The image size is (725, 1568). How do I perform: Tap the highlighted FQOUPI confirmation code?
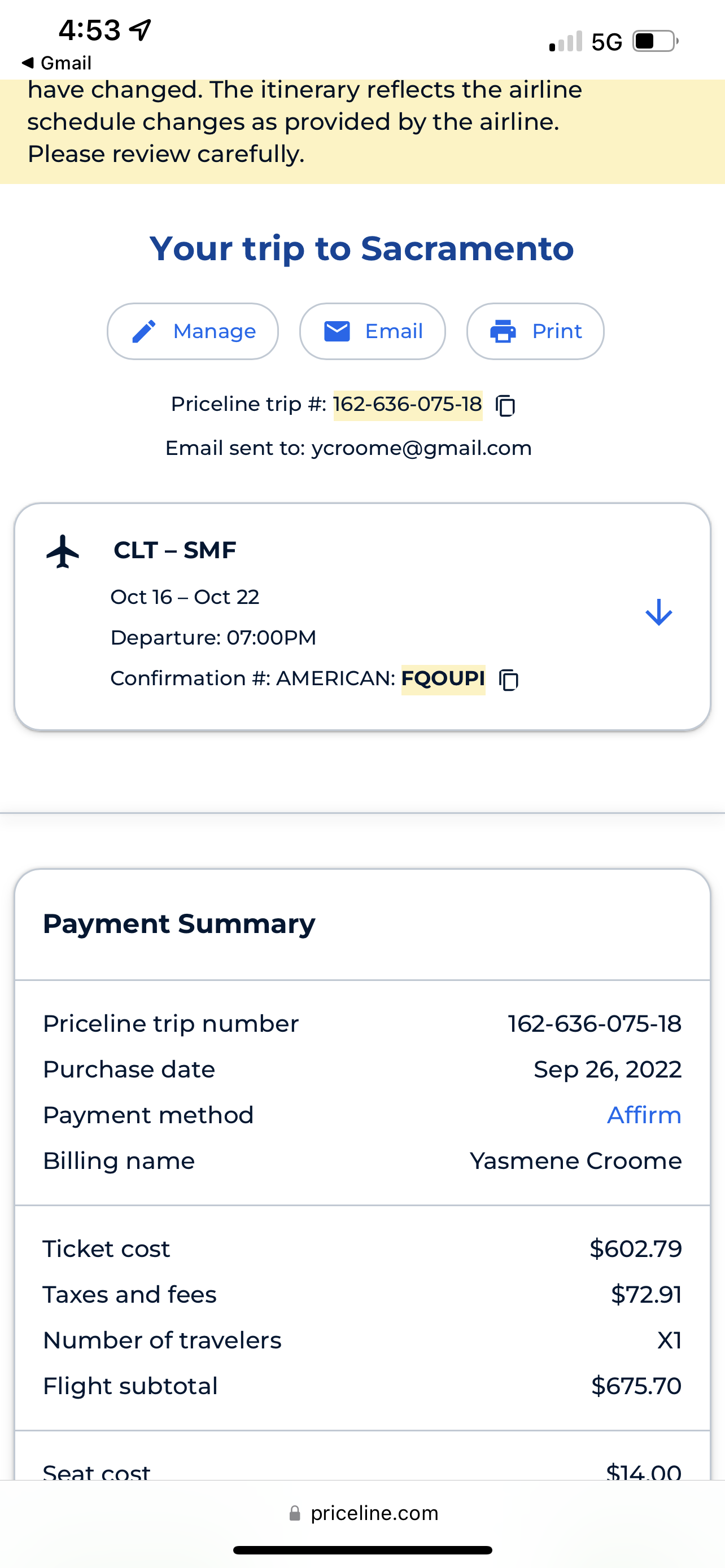(x=443, y=678)
